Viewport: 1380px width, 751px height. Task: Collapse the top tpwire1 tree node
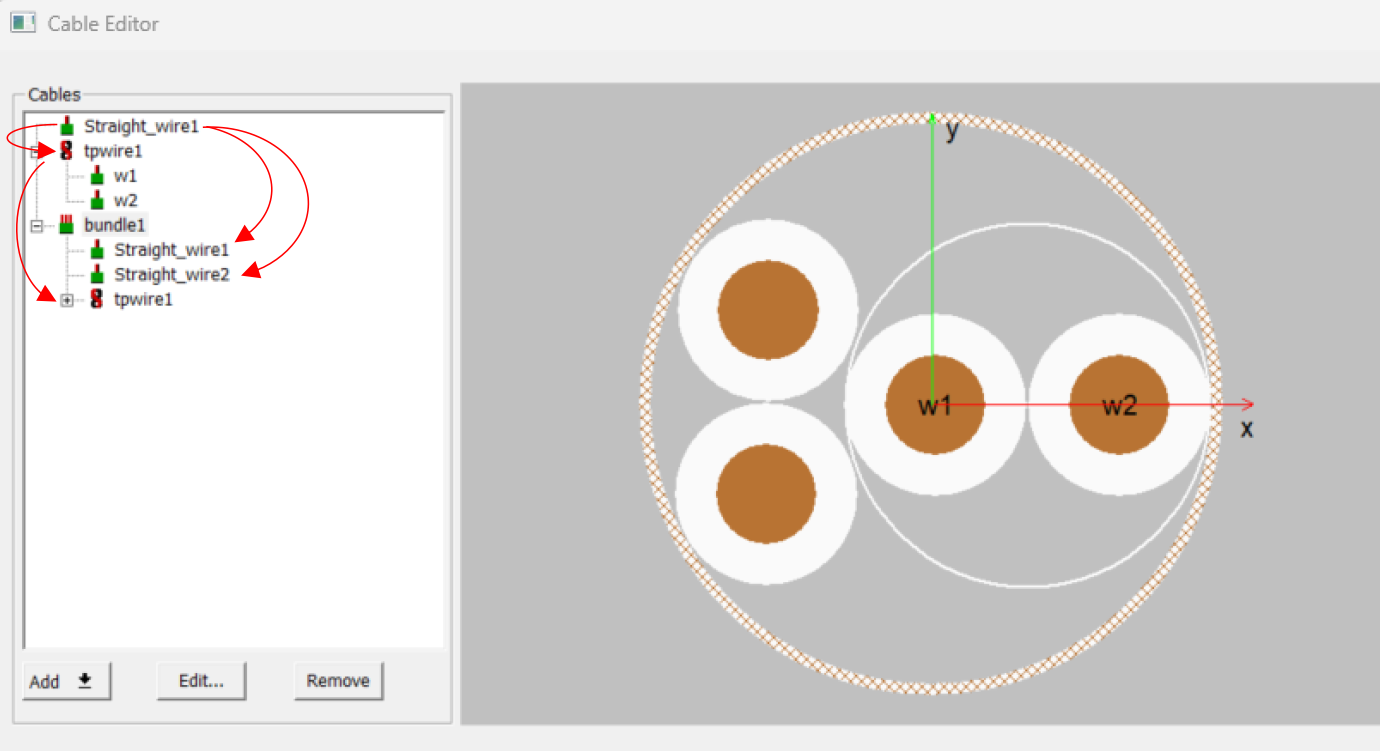pos(35,150)
